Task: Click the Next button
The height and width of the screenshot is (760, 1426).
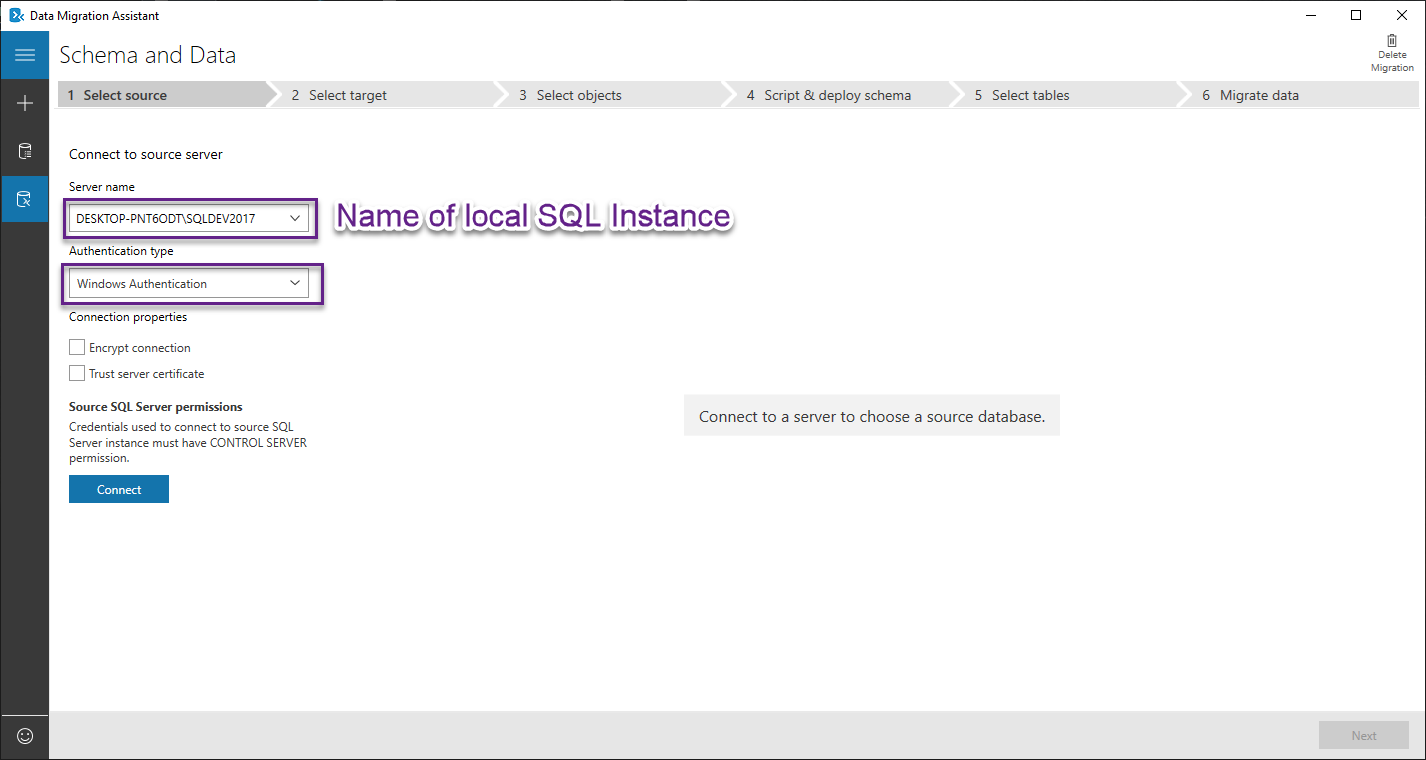Action: click(x=1364, y=735)
